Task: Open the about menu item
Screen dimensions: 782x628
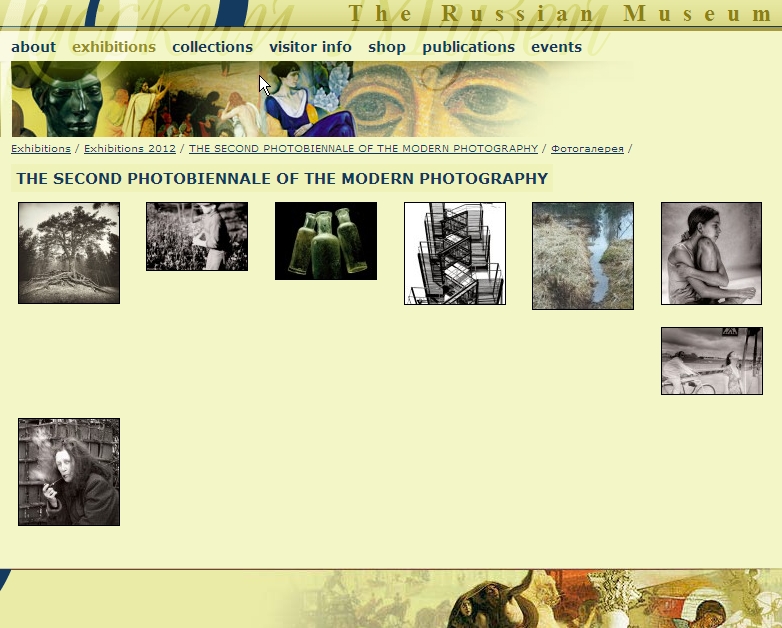Action: click(x=33, y=47)
